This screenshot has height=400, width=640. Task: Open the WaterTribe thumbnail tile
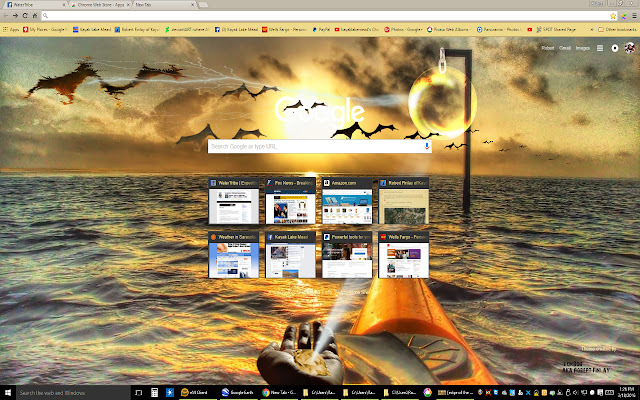click(234, 200)
